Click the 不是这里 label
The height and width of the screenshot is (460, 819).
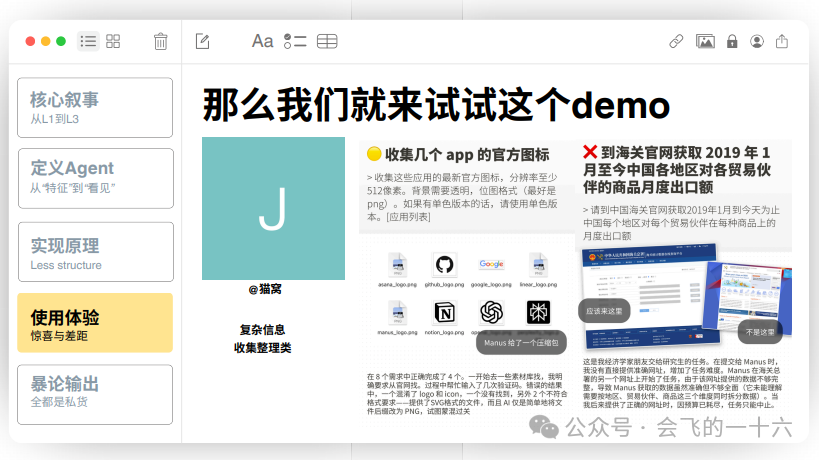tap(760, 332)
